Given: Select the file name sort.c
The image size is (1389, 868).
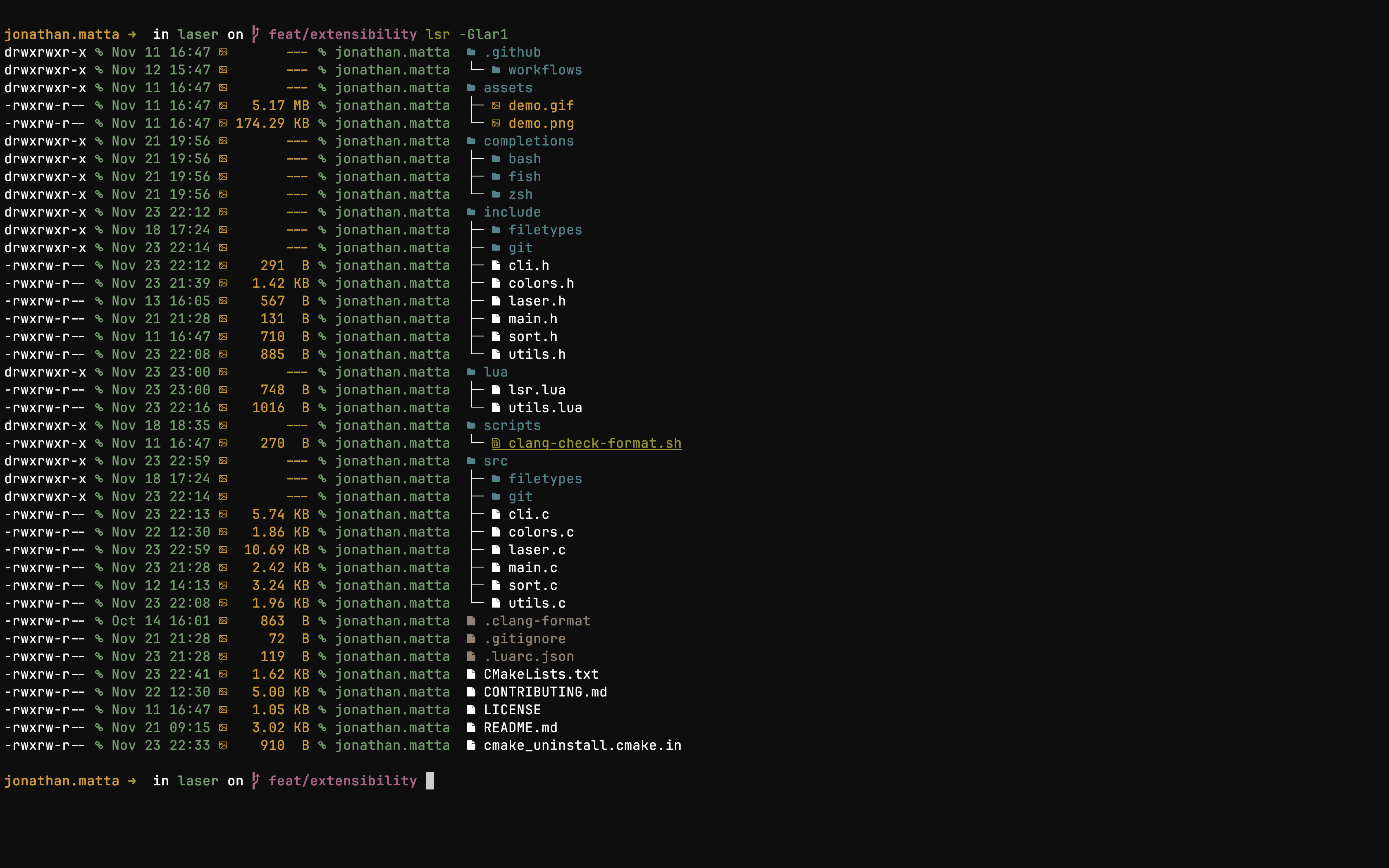Looking at the screenshot, I should pyautogui.click(x=532, y=586).
